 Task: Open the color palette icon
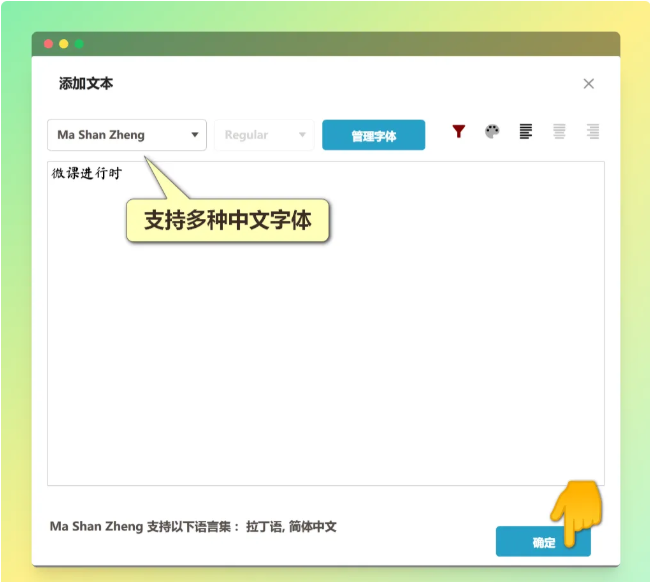(492, 132)
